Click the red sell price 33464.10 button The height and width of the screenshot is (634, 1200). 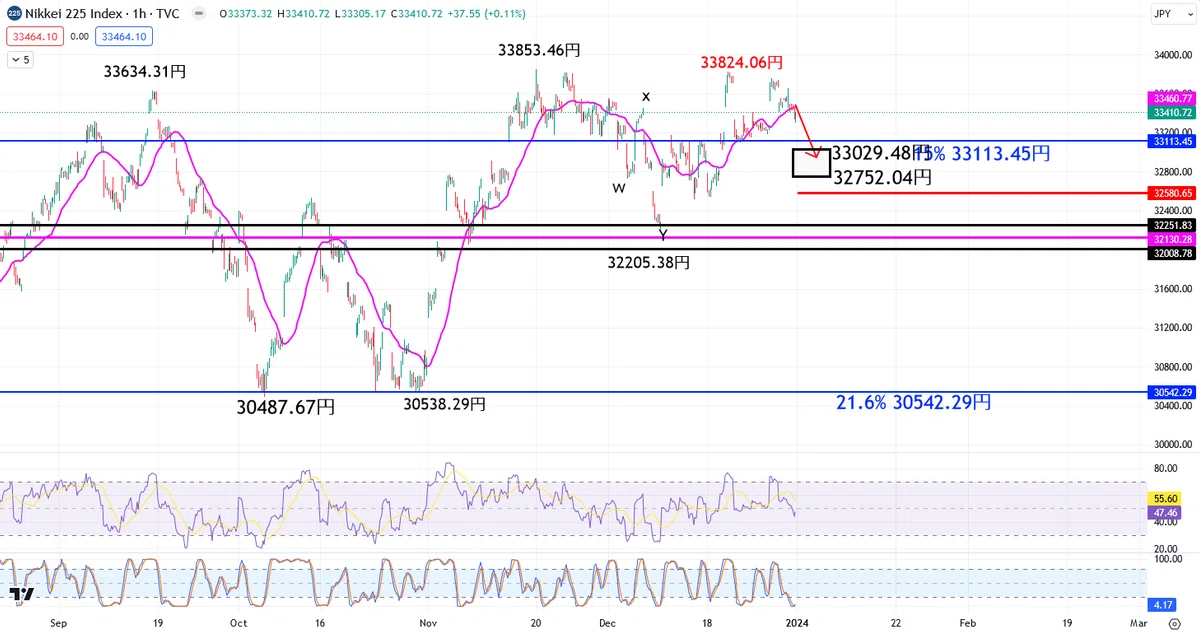(34, 37)
